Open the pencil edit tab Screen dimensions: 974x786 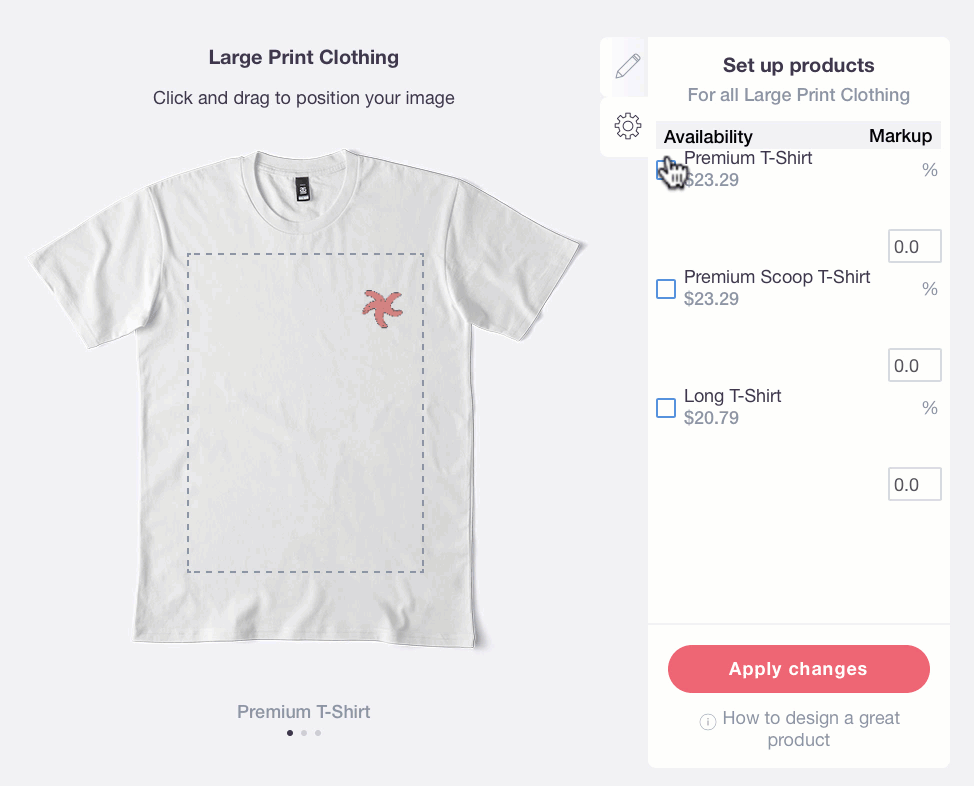[x=627, y=67]
